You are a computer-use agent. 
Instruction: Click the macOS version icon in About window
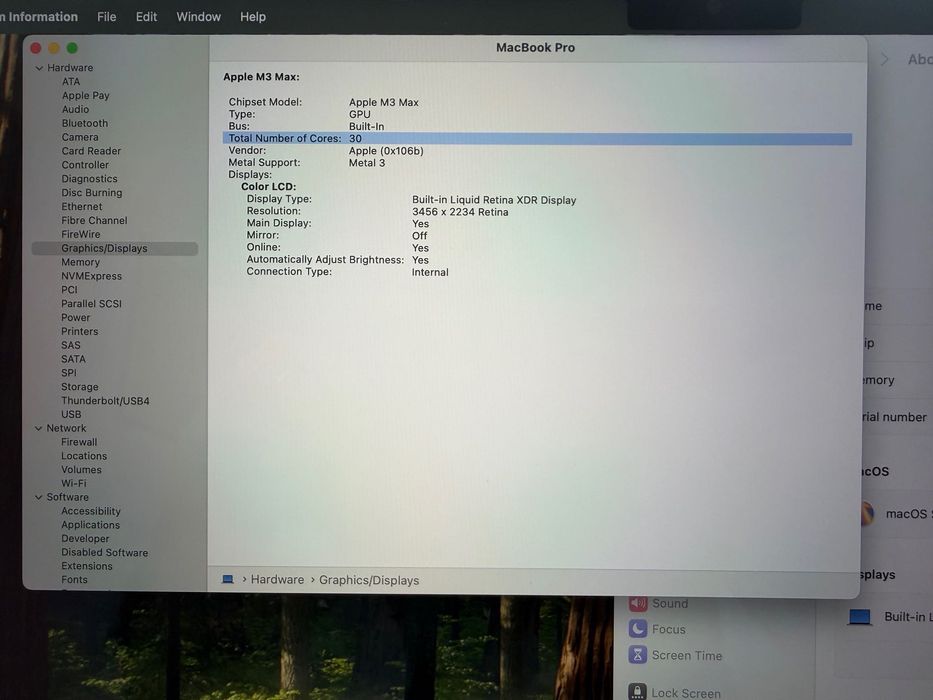click(x=868, y=513)
